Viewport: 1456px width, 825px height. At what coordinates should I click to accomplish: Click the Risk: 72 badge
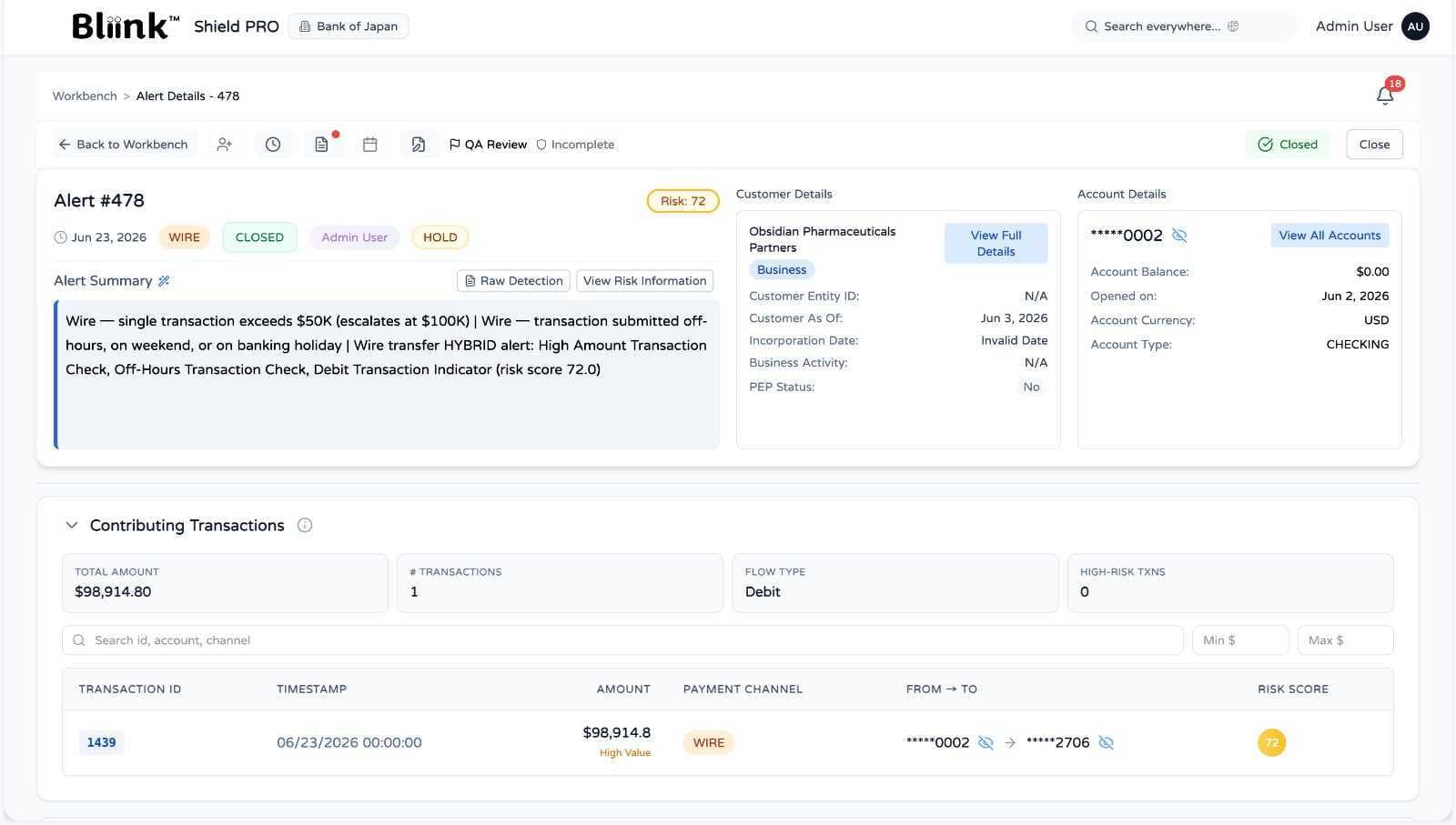click(x=682, y=201)
